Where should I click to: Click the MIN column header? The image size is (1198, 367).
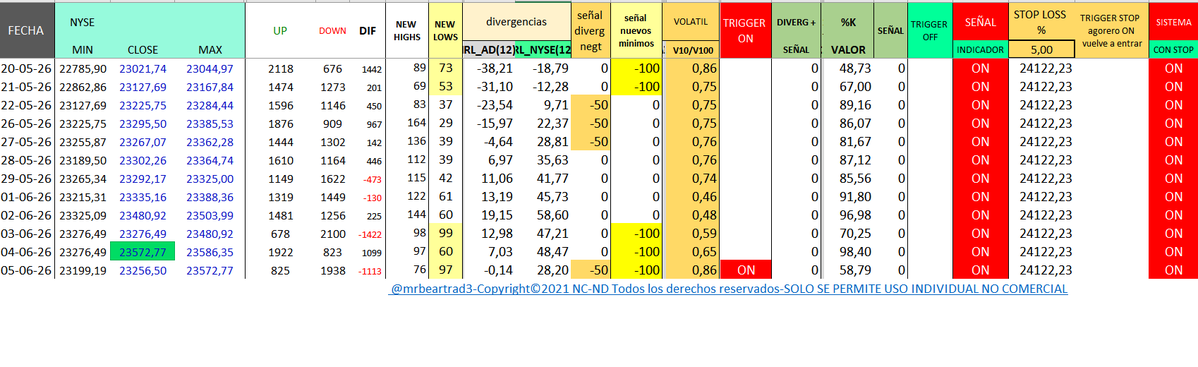pos(82,50)
